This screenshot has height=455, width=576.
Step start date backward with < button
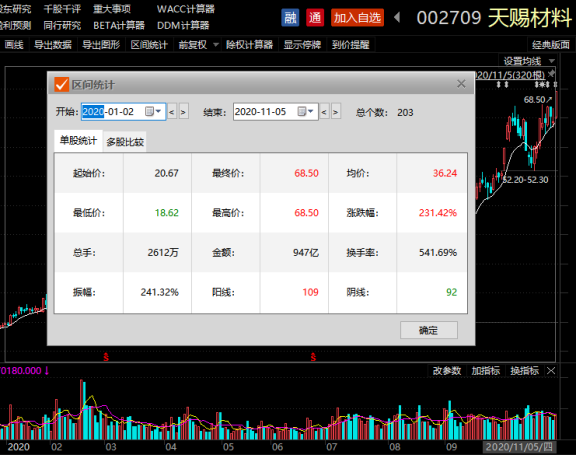(x=172, y=112)
